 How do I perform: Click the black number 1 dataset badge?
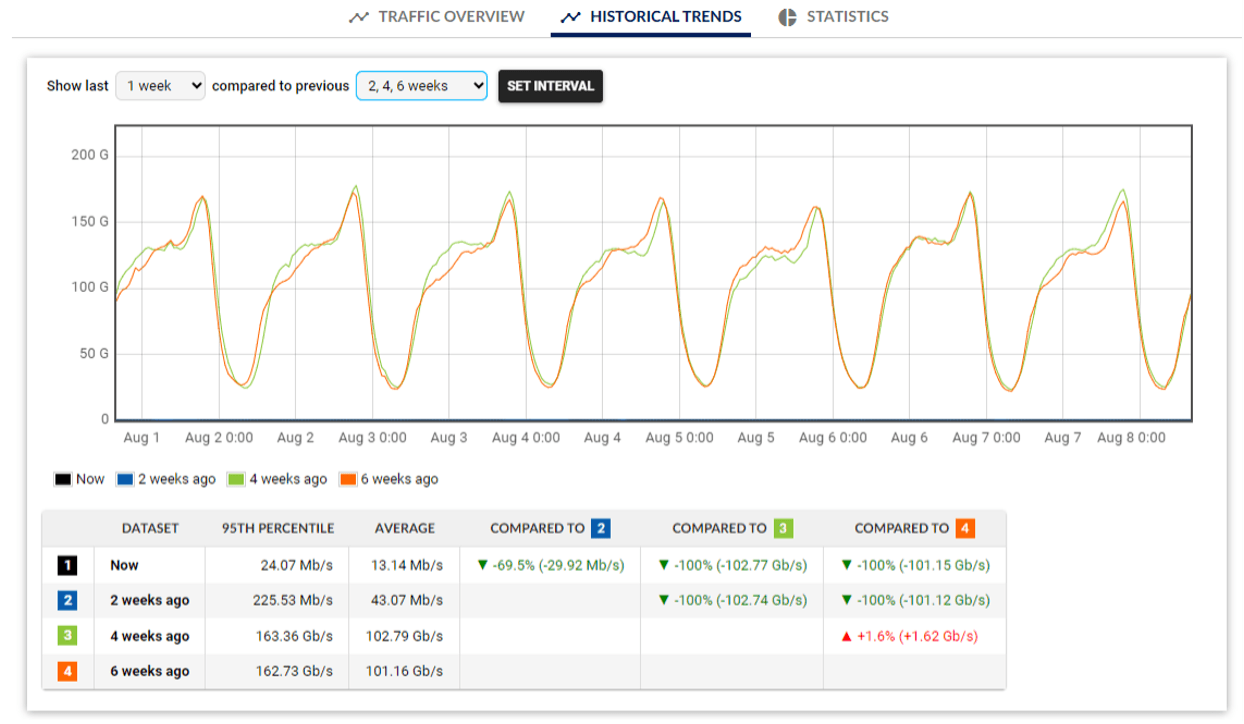coord(69,566)
